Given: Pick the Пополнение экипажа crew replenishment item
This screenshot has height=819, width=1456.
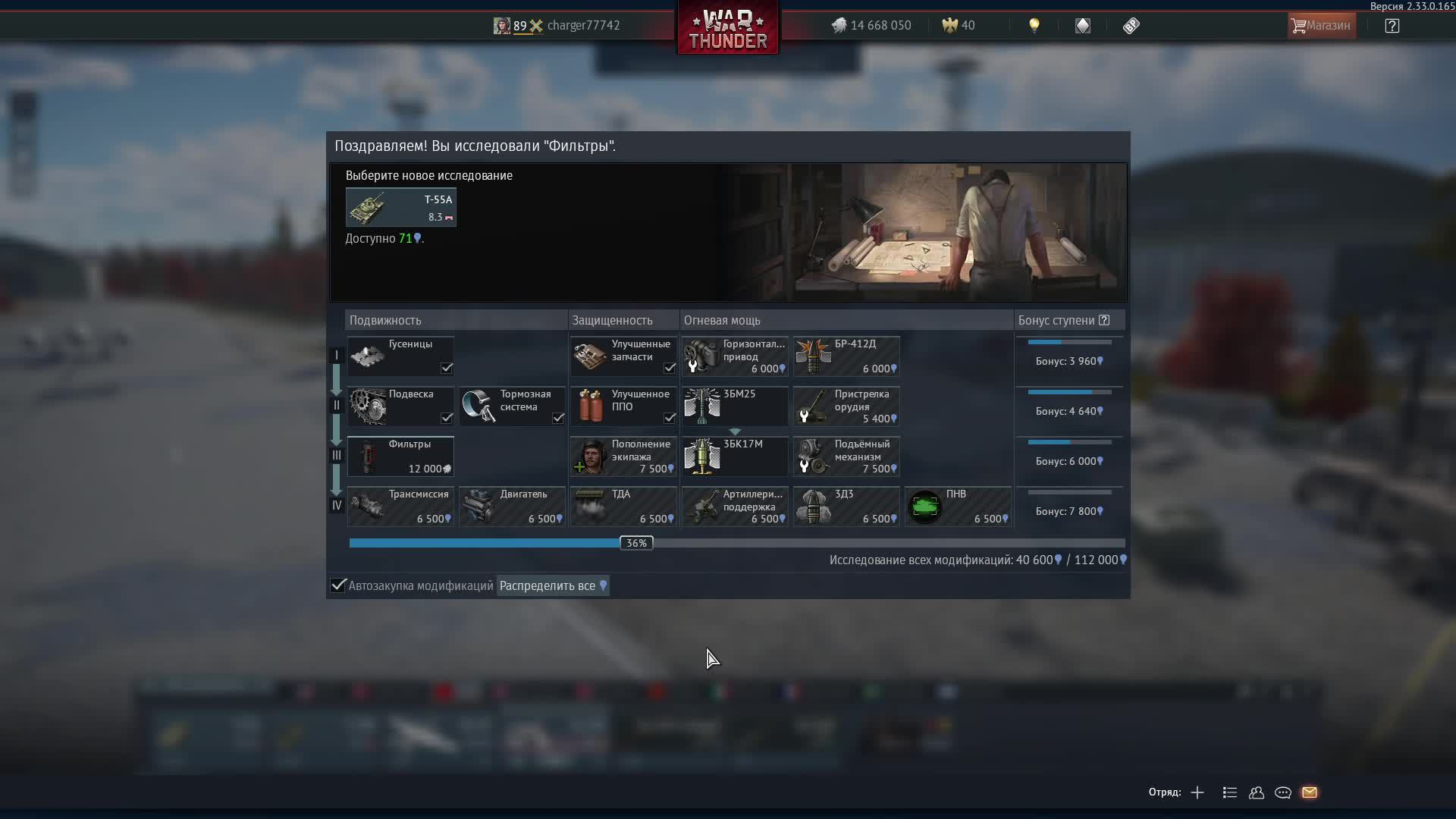Looking at the screenshot, I should coord(623,457).
